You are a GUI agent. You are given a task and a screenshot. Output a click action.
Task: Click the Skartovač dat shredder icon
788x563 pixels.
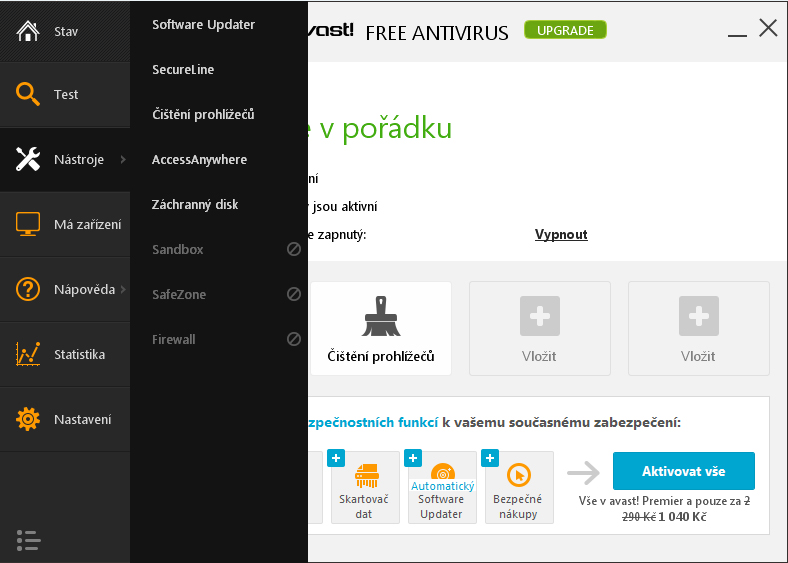point(367,476)
